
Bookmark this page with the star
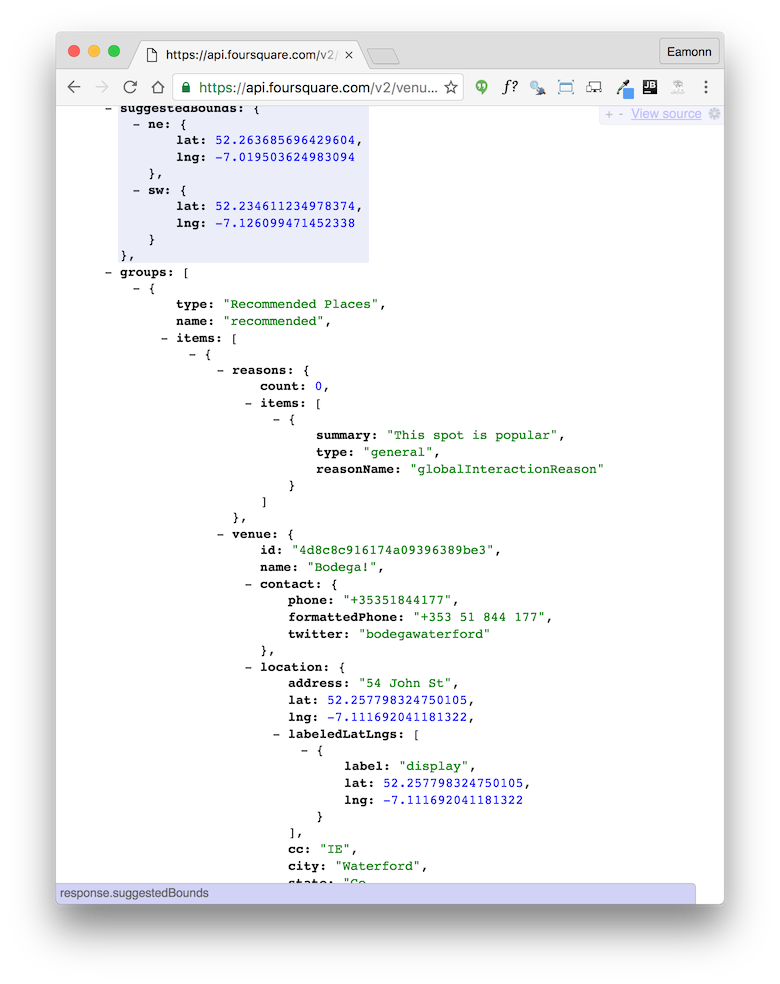pyautogui.click(x=451, y=87)
